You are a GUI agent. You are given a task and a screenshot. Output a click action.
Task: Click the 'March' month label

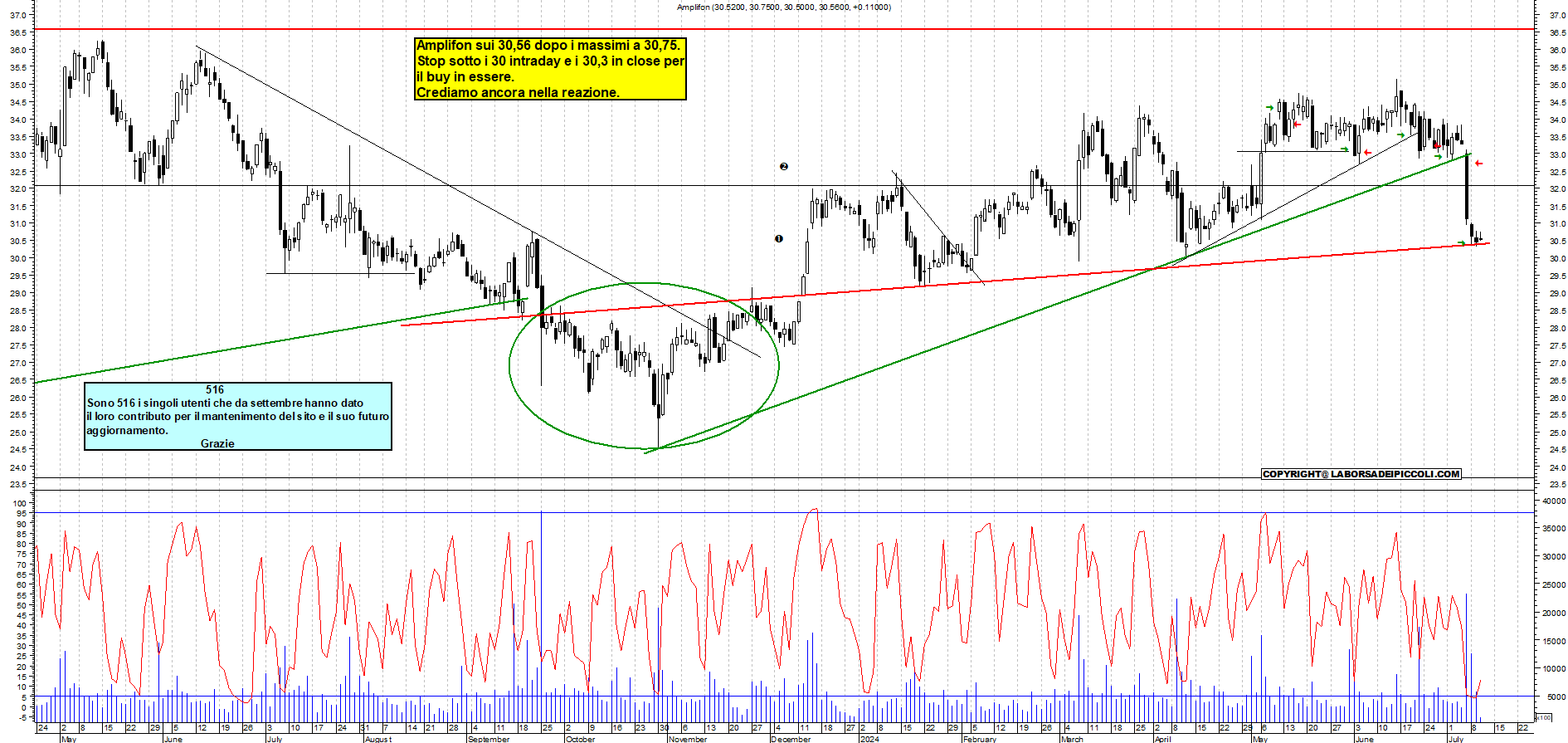[x=1072, y=739]
